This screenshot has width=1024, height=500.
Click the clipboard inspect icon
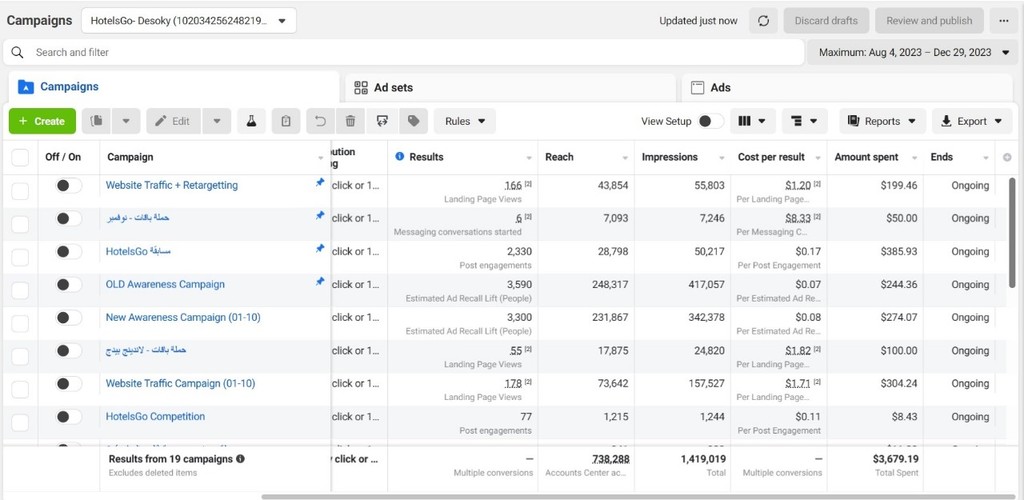[x=285, y=121]
